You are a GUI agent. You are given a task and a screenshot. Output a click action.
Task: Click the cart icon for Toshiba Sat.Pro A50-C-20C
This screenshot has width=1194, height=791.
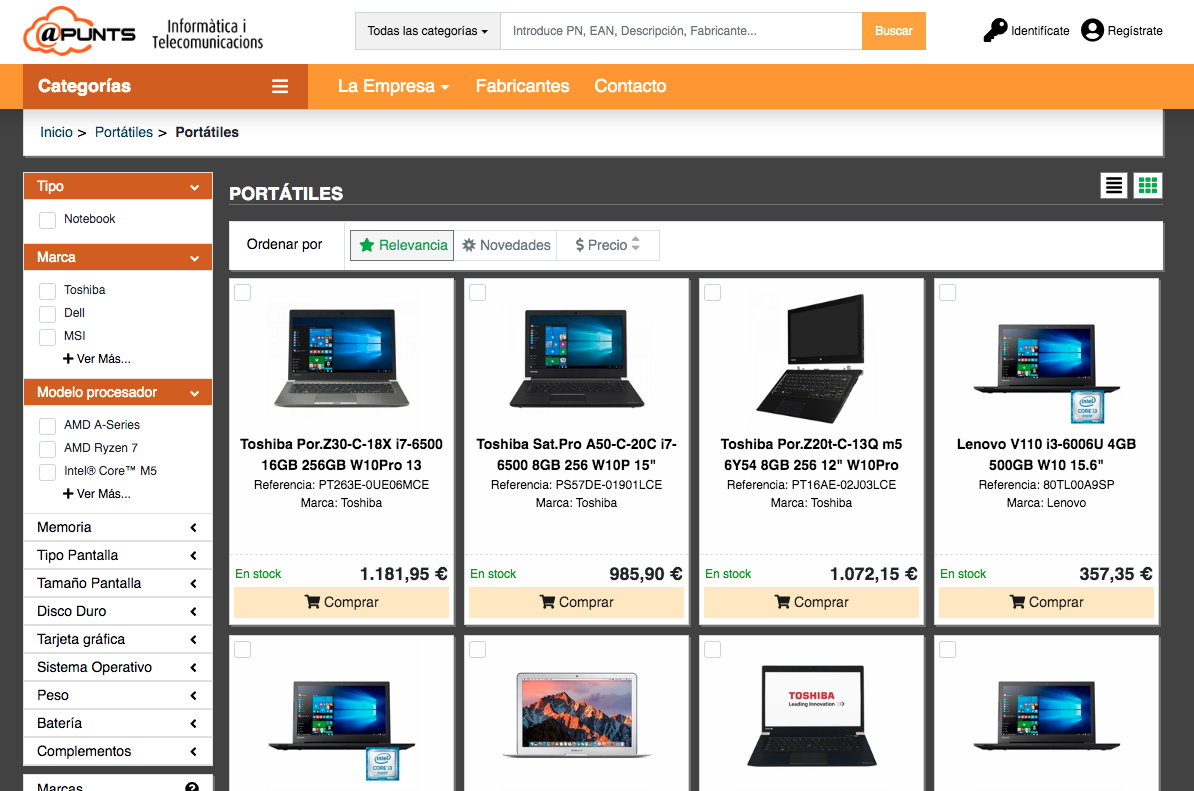pos(548,601)
